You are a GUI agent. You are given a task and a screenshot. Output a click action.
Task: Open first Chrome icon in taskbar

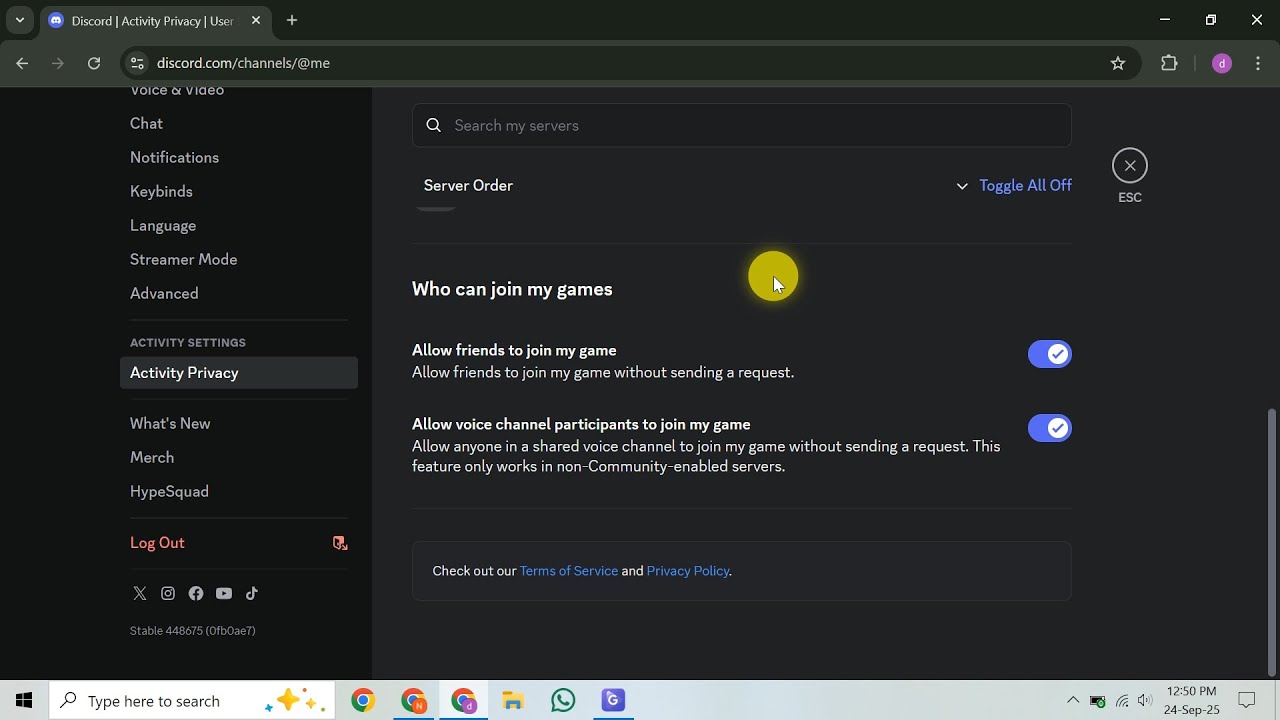[363, 701]
